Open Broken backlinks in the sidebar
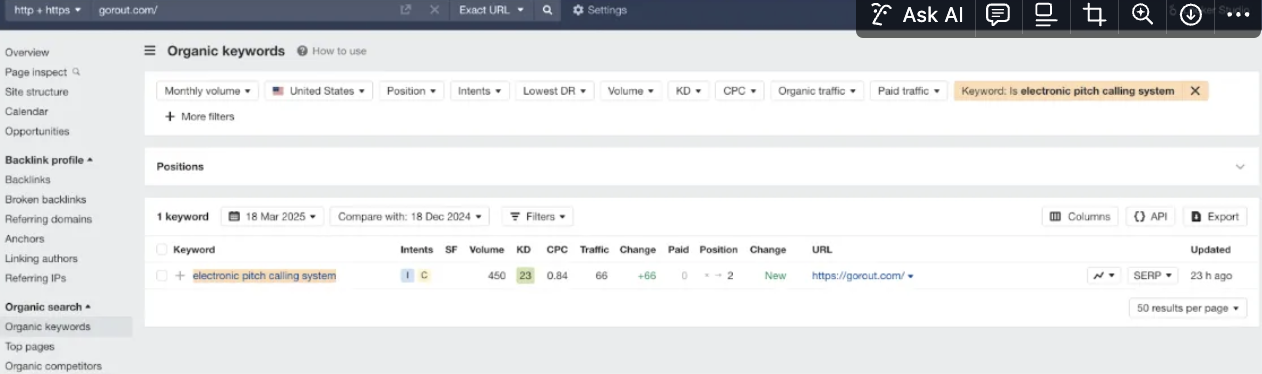Image resolution: width=1262 pixels, height=374 pixels. point(46,199)
